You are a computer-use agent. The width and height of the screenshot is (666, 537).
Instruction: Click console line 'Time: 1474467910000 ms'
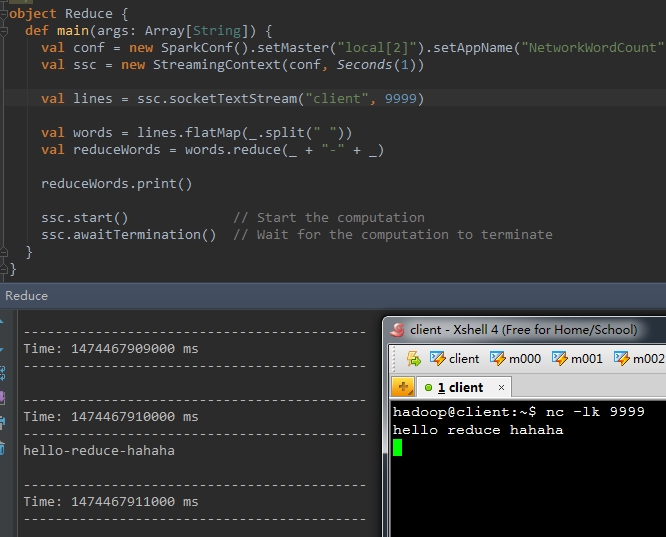(110, 417)
